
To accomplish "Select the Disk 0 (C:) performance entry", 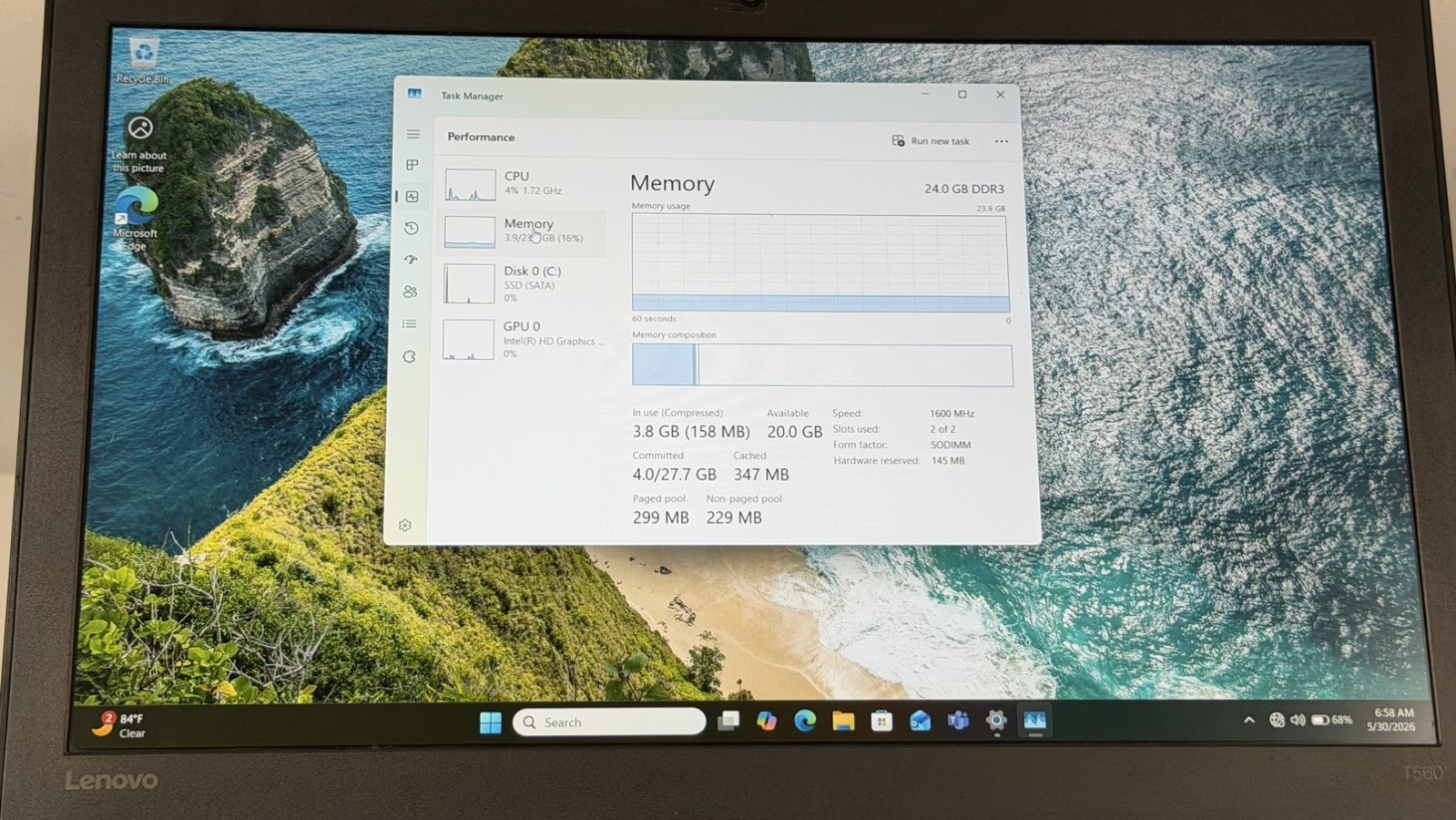I will (522, 283).
